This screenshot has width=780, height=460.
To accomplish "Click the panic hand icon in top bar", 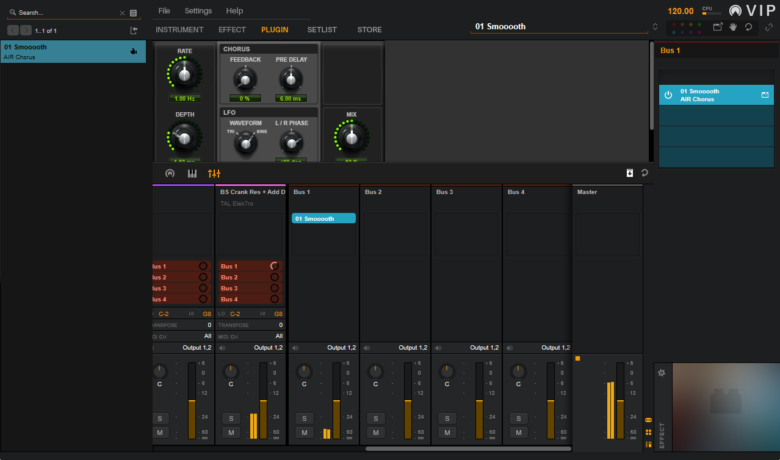I will [732, 27].
